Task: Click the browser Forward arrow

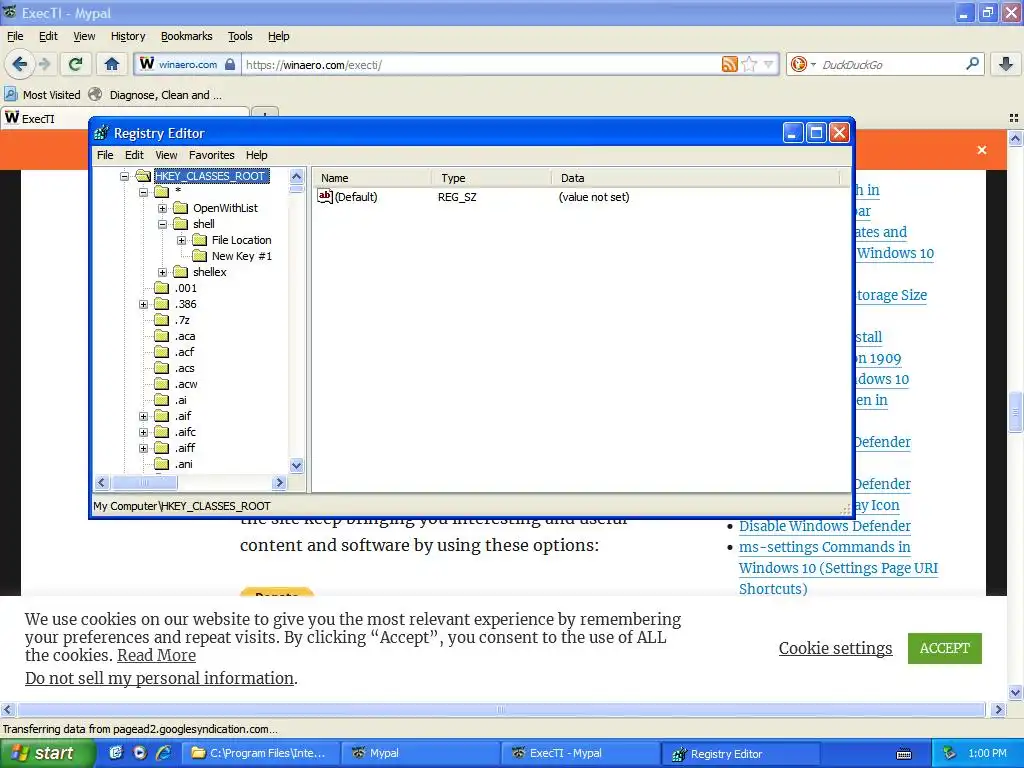Action: [x=44, y=64]
